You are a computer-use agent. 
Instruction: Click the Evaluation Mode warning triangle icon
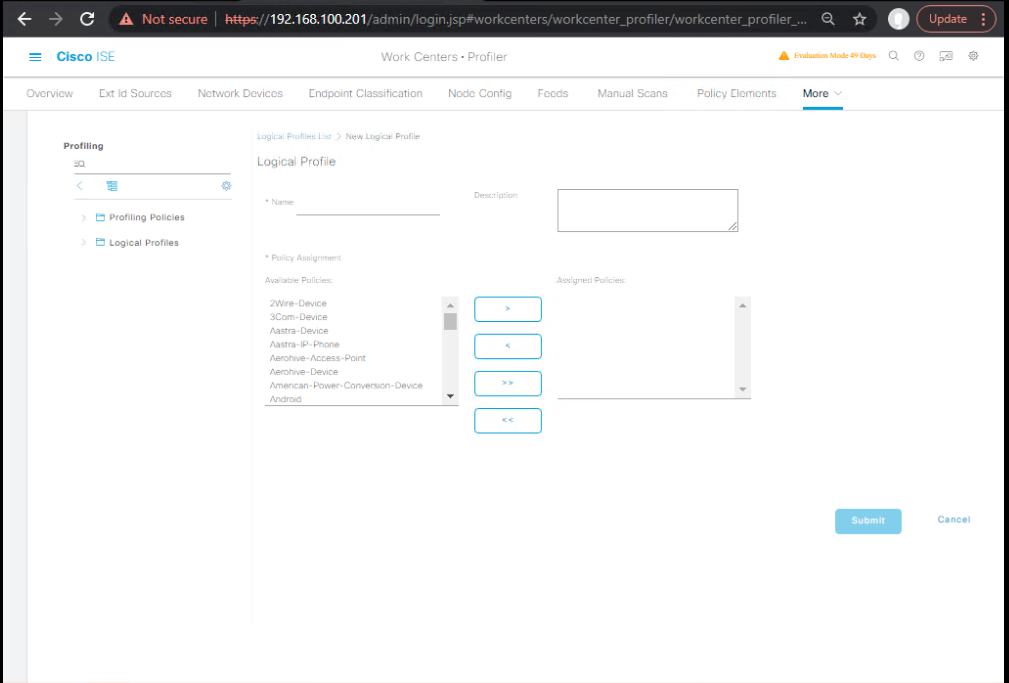pos(784,56)
